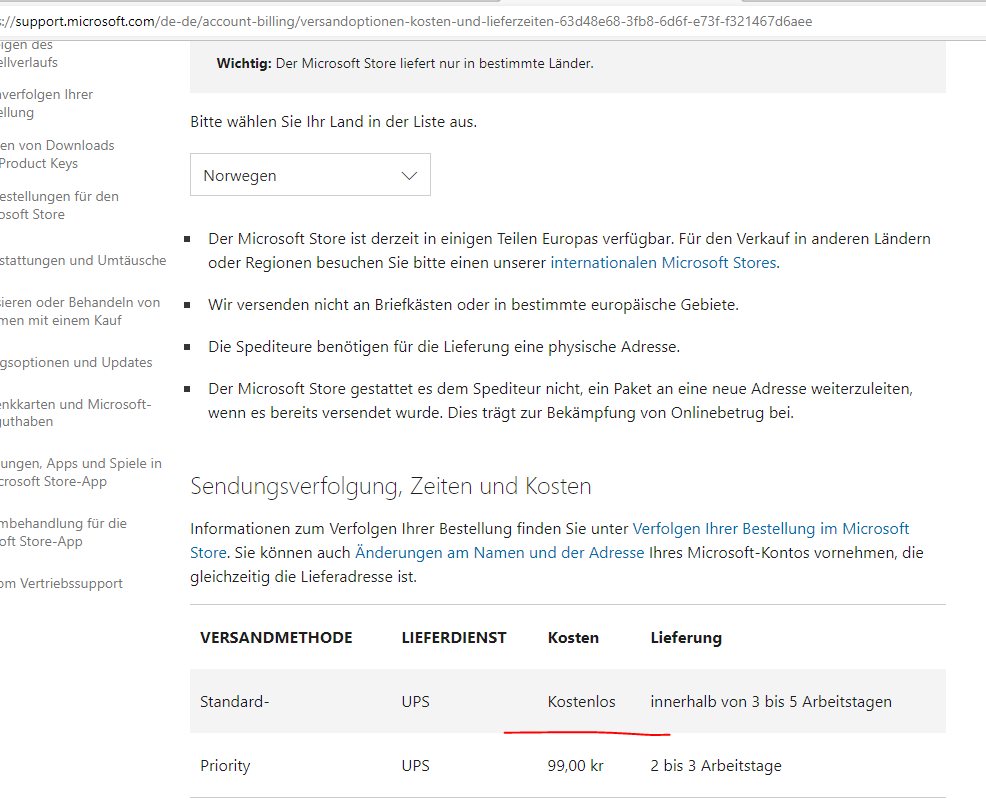Select the 'Kostenlos' cost cell
986x803 pixels.
point(582,702)
